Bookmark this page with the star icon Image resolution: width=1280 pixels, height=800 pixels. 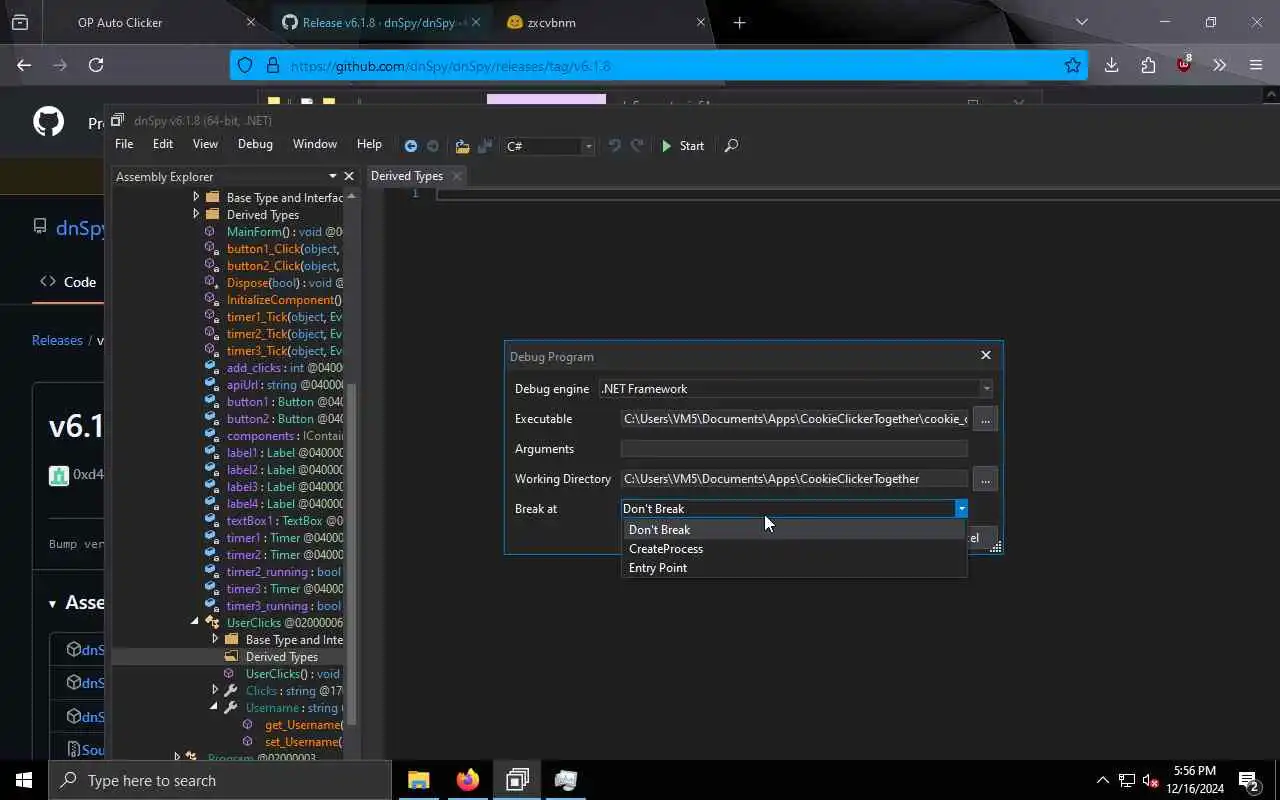[1073, 65]
